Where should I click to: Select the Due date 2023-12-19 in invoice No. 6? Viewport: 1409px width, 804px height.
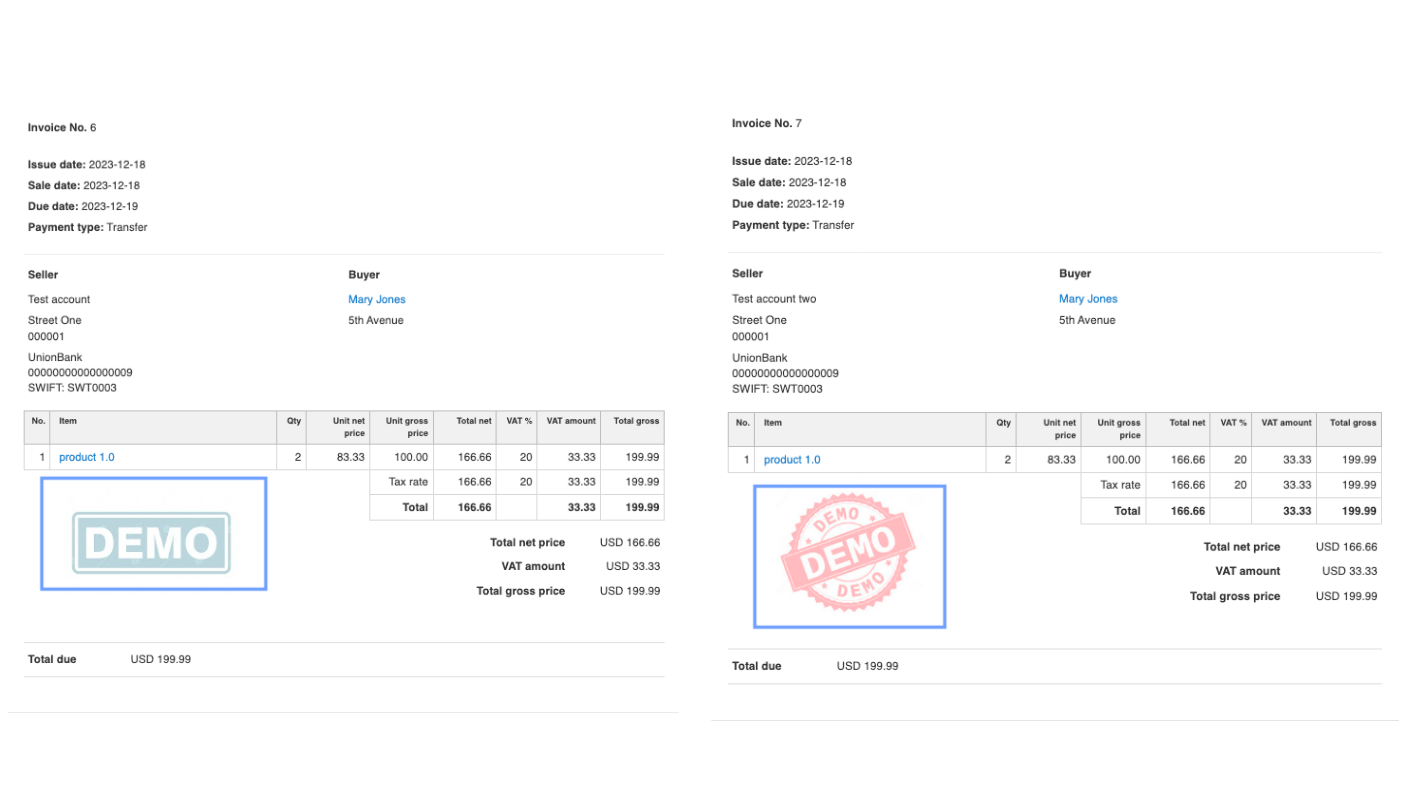83,207
